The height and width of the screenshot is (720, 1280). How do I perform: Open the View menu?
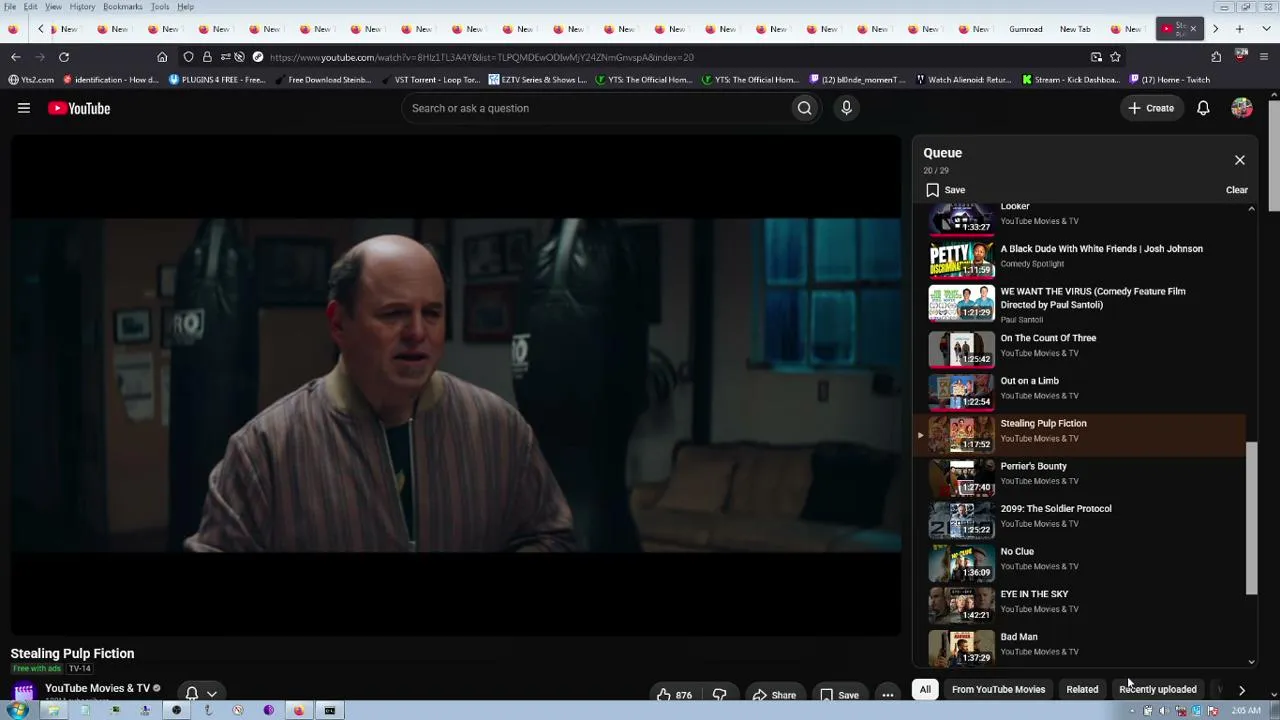tap(53, 7)
